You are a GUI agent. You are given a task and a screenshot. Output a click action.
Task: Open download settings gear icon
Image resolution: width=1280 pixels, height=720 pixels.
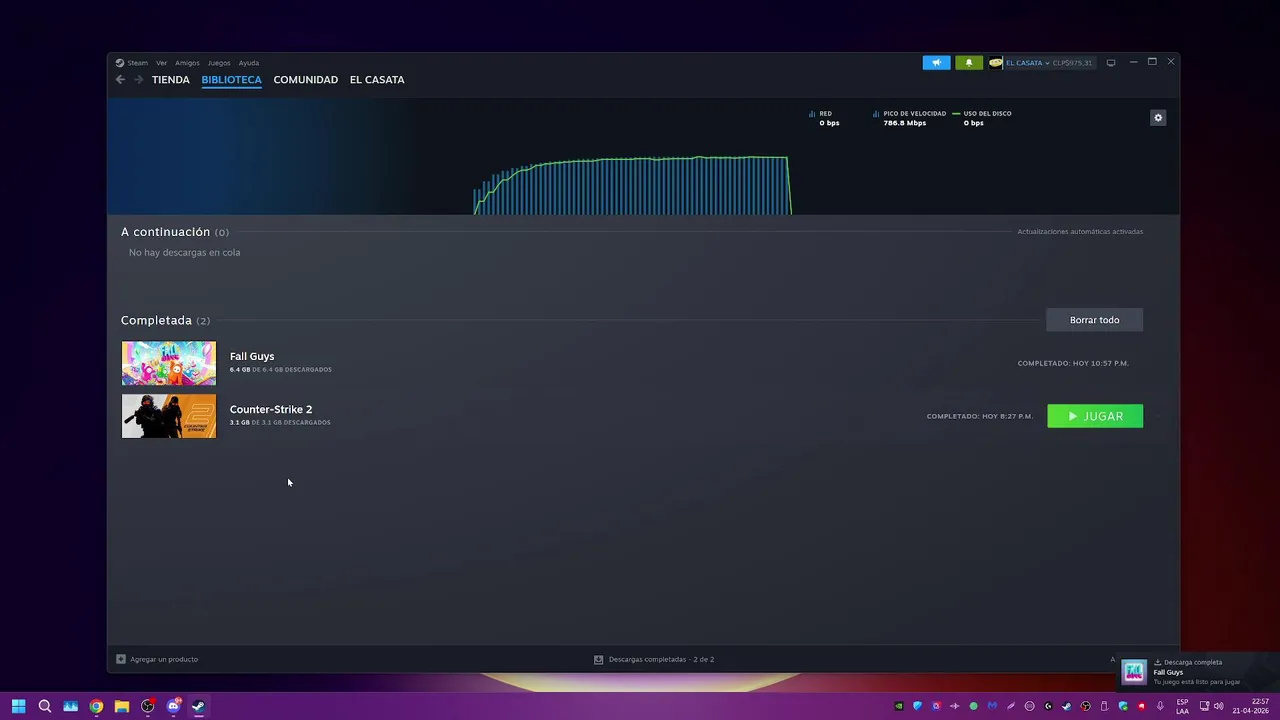(1158, 118)
